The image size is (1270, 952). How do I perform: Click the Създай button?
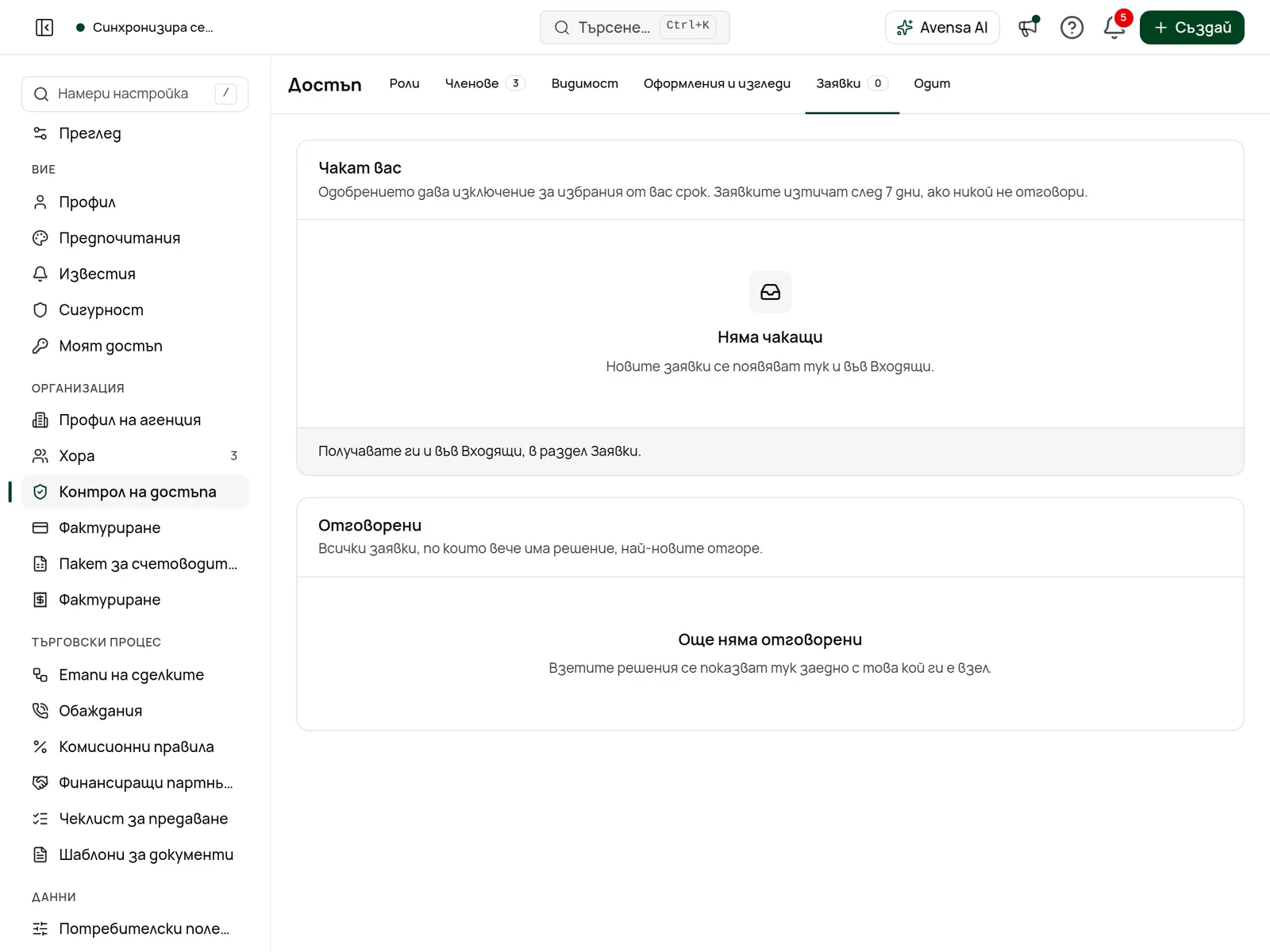click(x=1192, y=28)
